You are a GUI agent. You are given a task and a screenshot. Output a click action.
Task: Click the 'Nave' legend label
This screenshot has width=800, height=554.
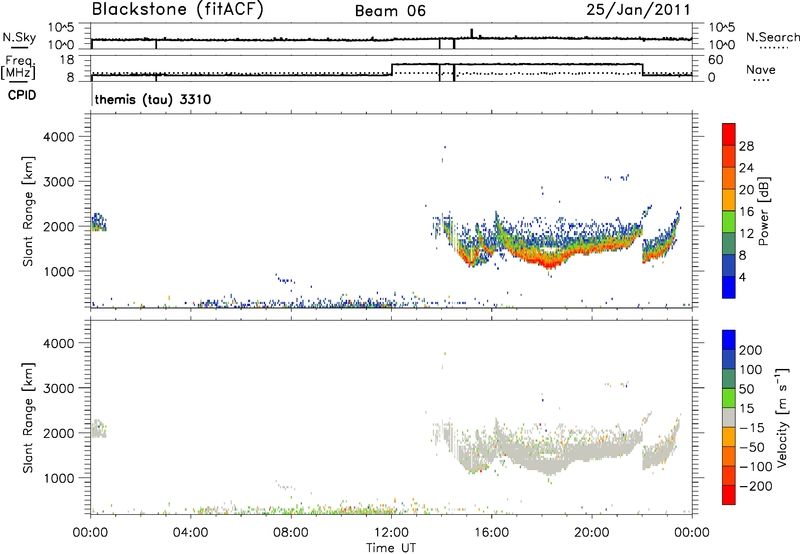click(x=760, y=70)
